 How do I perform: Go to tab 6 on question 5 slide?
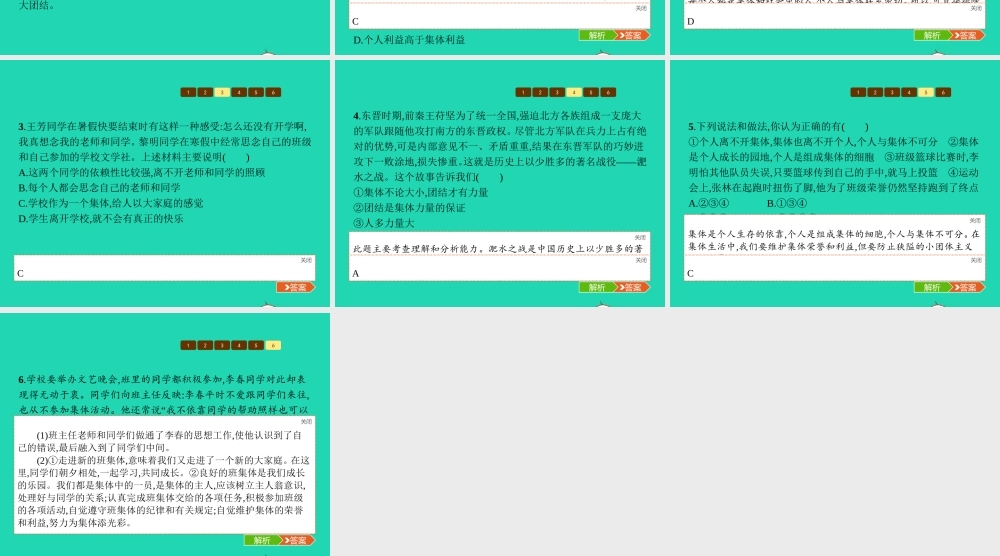point(943,92)
